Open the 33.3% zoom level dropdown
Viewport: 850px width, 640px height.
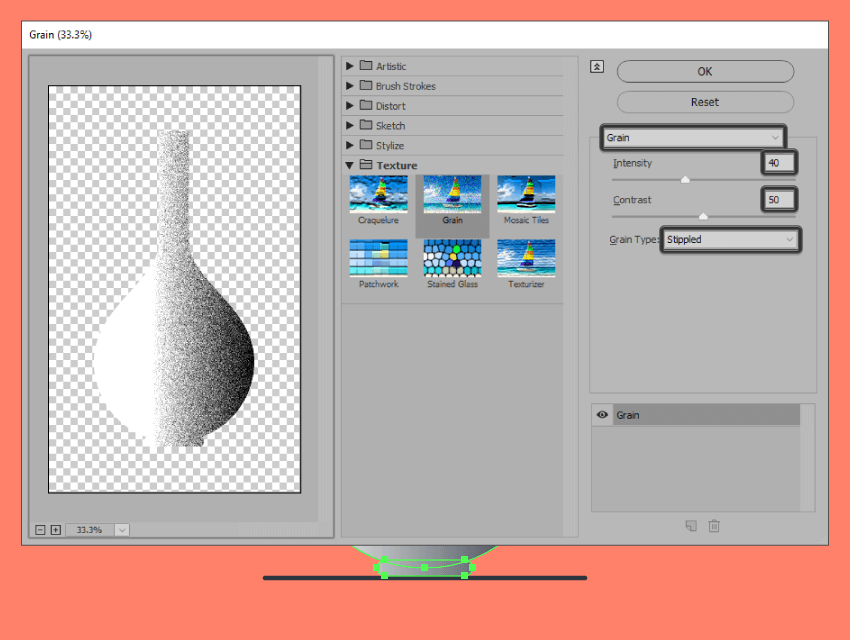pyautogui.click(x=123, y=529)
